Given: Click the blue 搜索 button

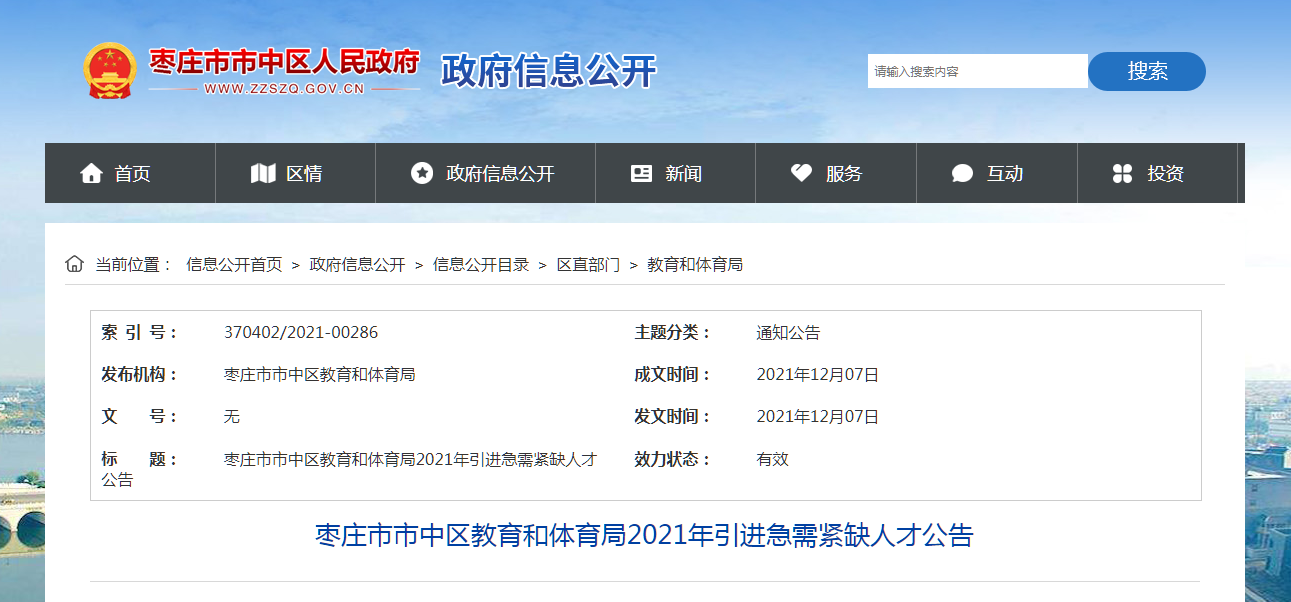Looking at the screenshot, I should pos(1147,71).
